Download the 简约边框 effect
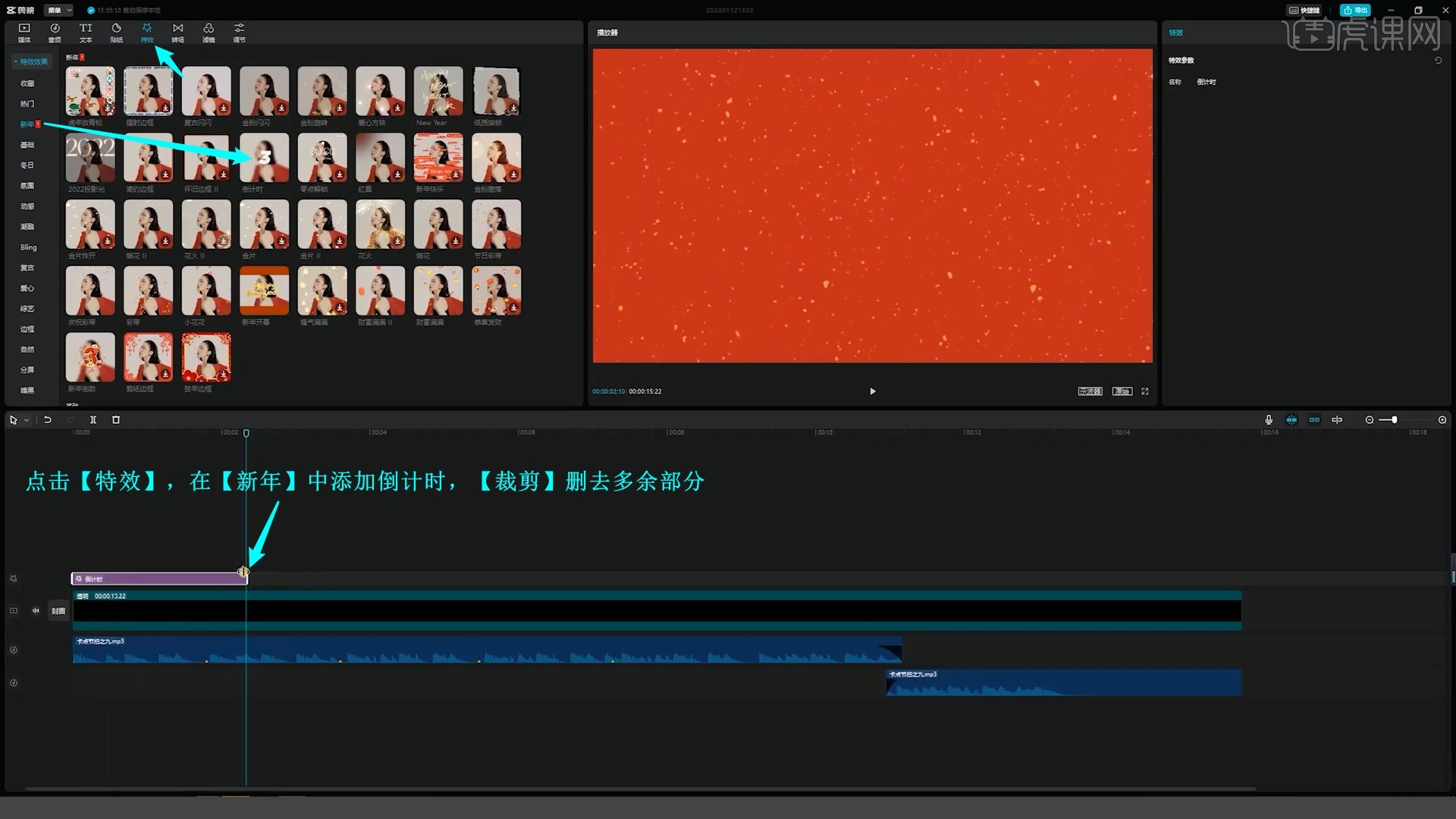Viewport: 1456px width, 819px height. pyautogui.click(x=165, y=175)
